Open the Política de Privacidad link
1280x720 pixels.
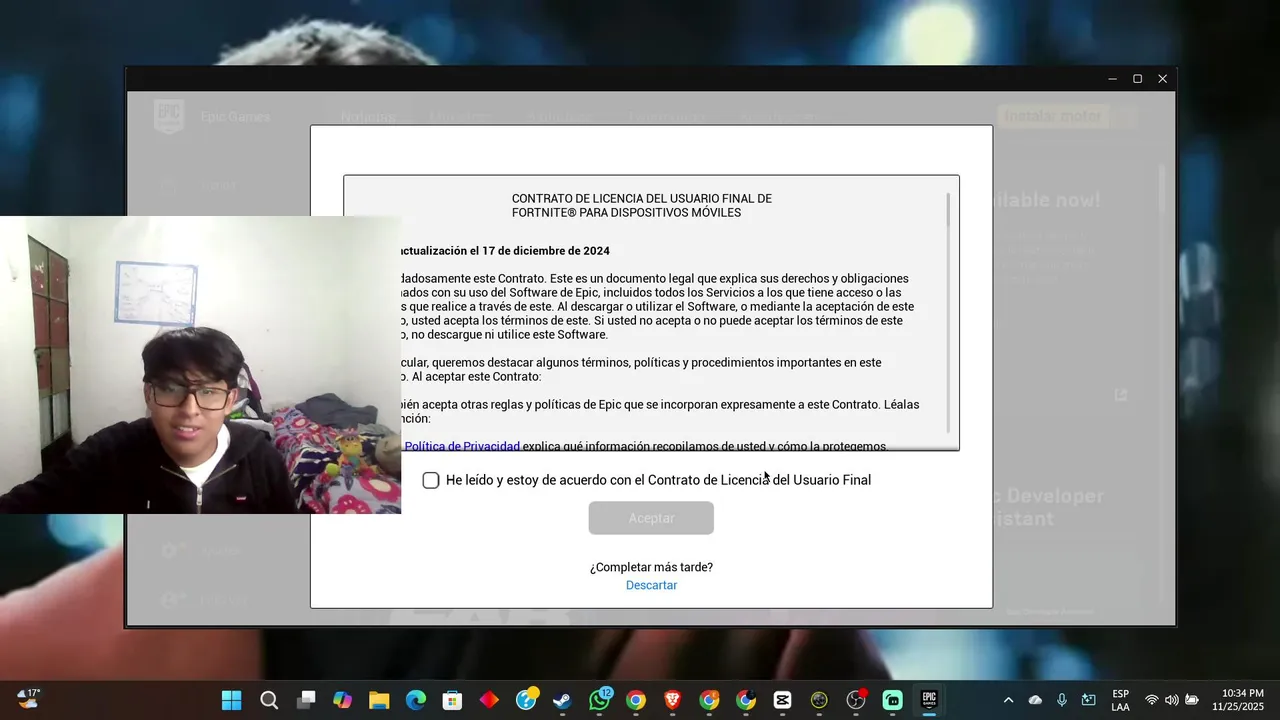point(462,446)
